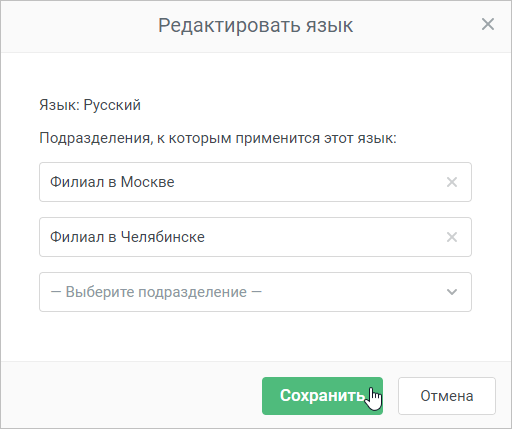Click the Отмена button

pos(447,396)
